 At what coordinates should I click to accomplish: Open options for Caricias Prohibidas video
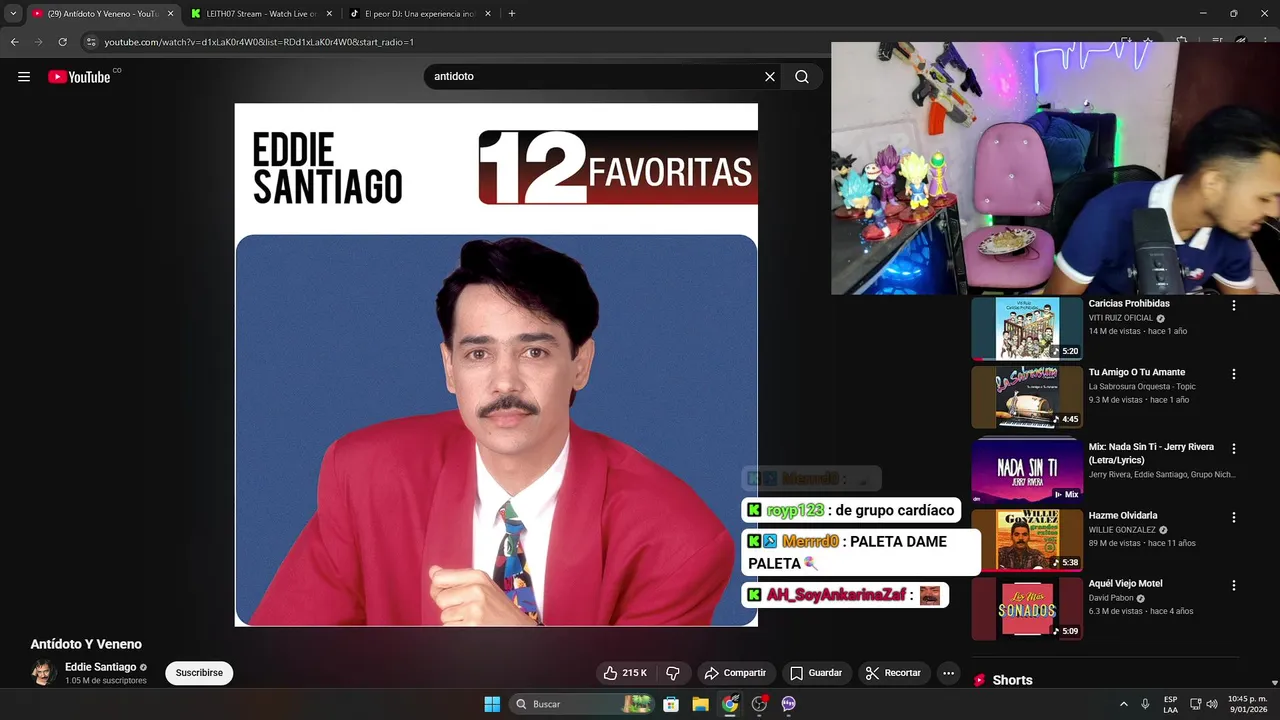pos(1233,305)
